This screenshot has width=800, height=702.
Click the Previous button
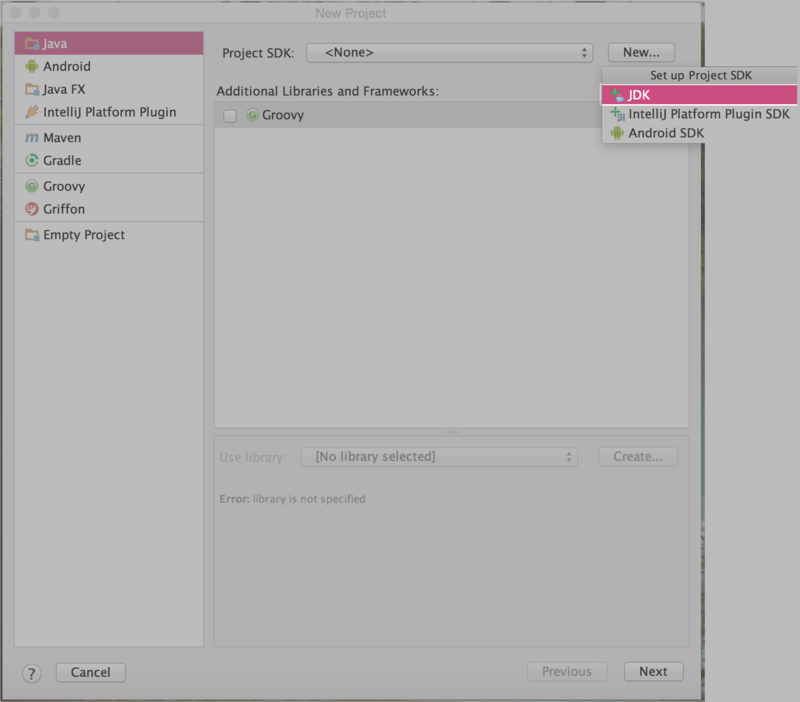(567, 671)
